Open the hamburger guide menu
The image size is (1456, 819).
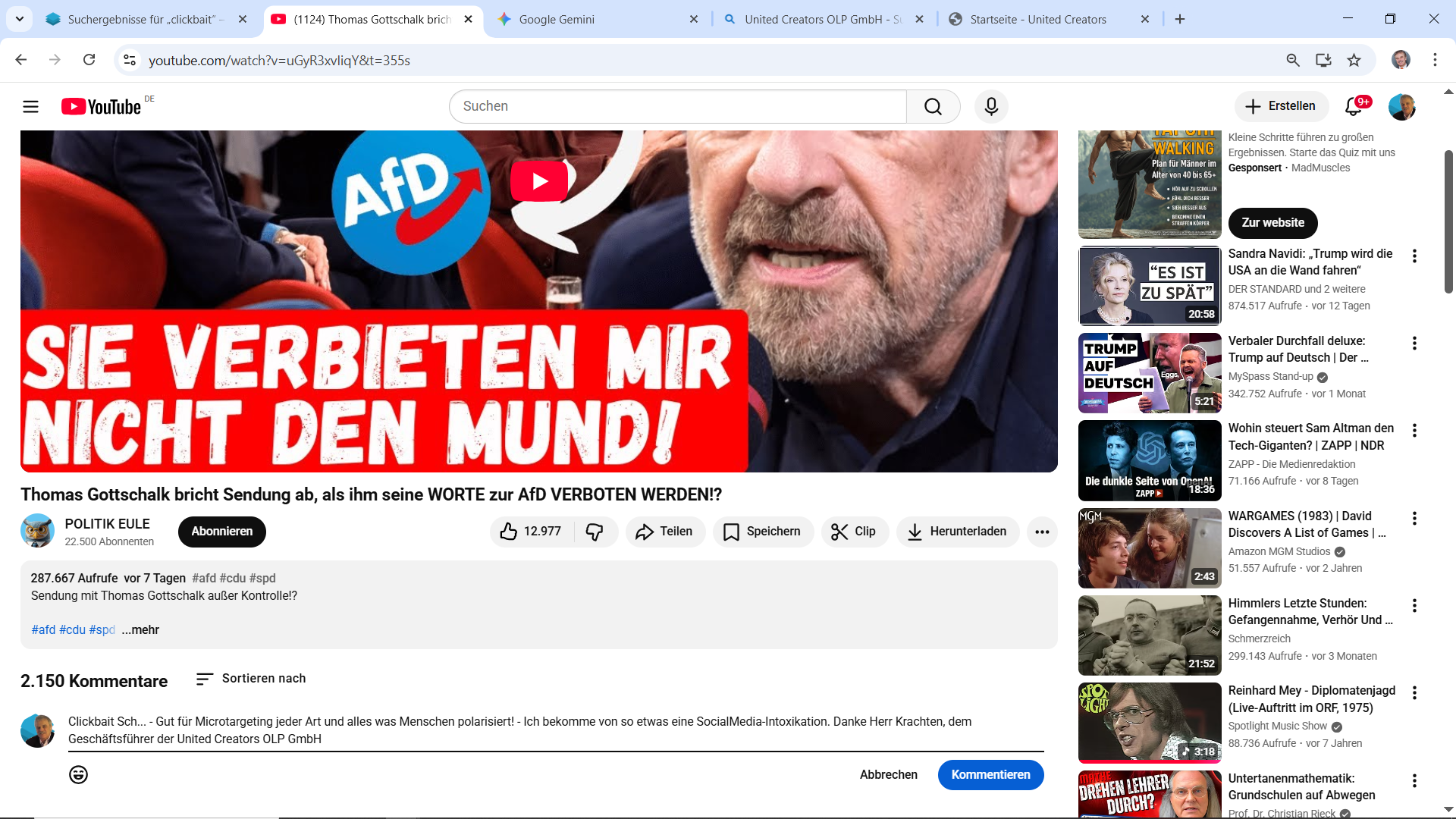[x=30, y=106]
